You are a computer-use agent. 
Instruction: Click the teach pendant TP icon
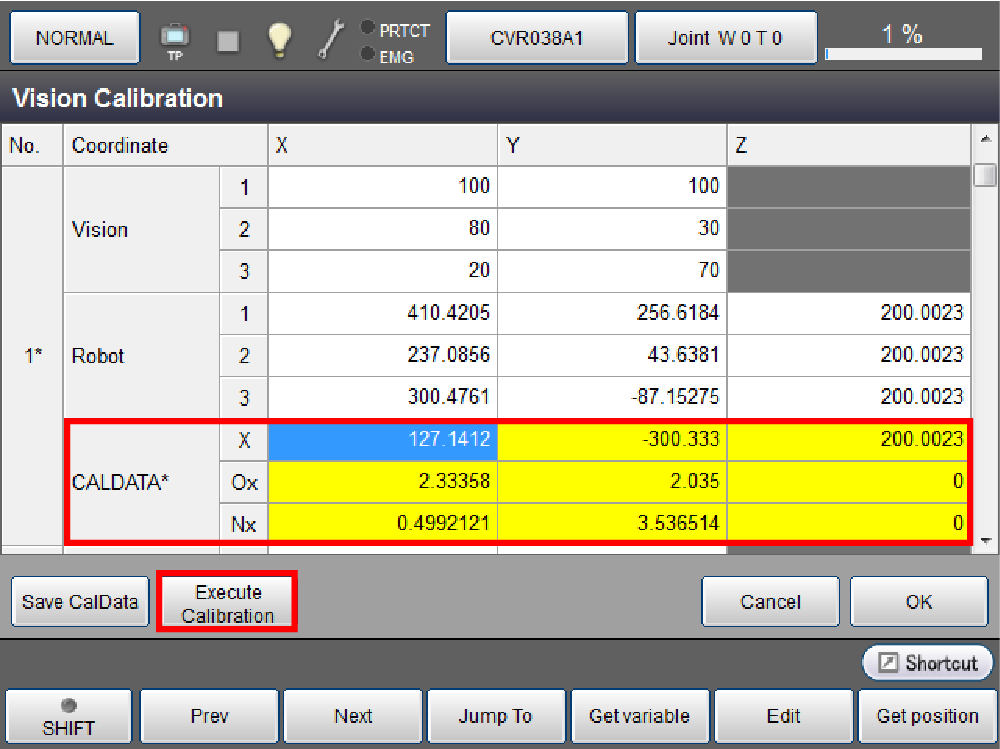(175, 40)
